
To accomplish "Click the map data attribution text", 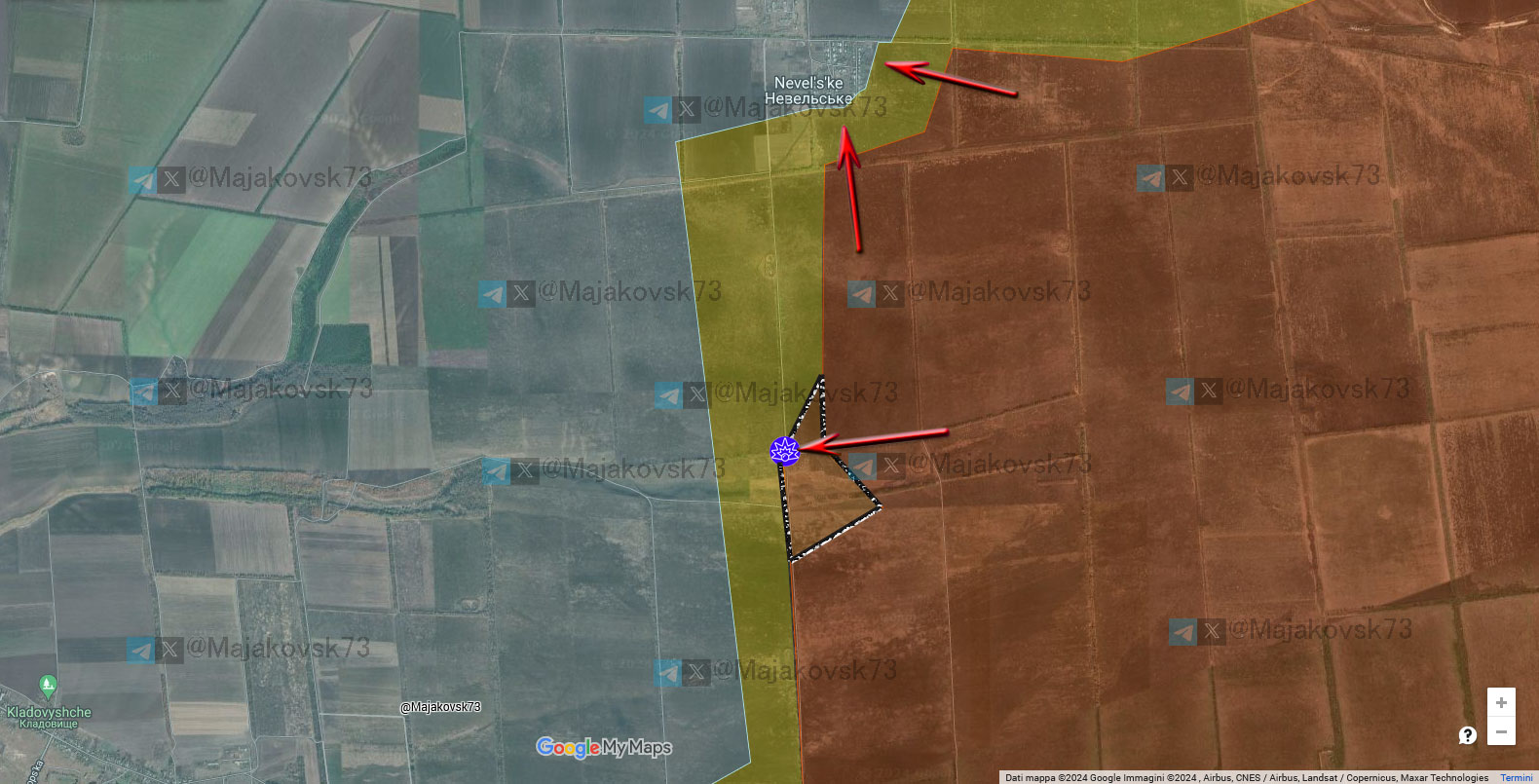I will tap(1247, 778).
